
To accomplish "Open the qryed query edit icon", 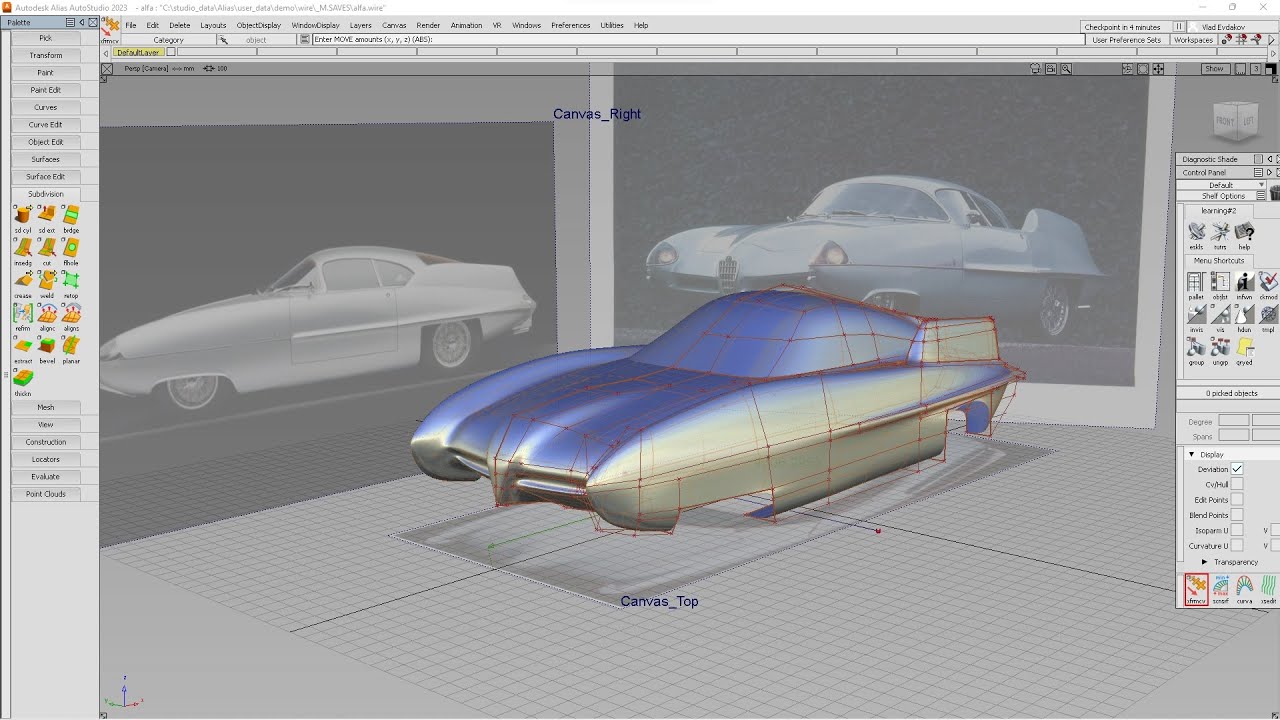I will tap(1244, 350).
